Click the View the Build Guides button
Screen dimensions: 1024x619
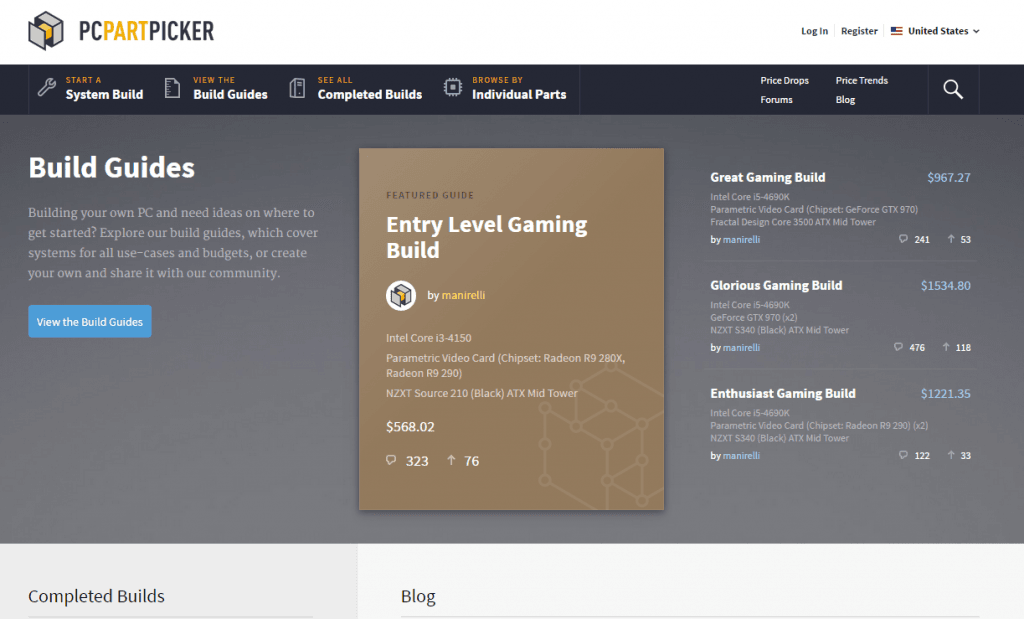coord(89,321)
